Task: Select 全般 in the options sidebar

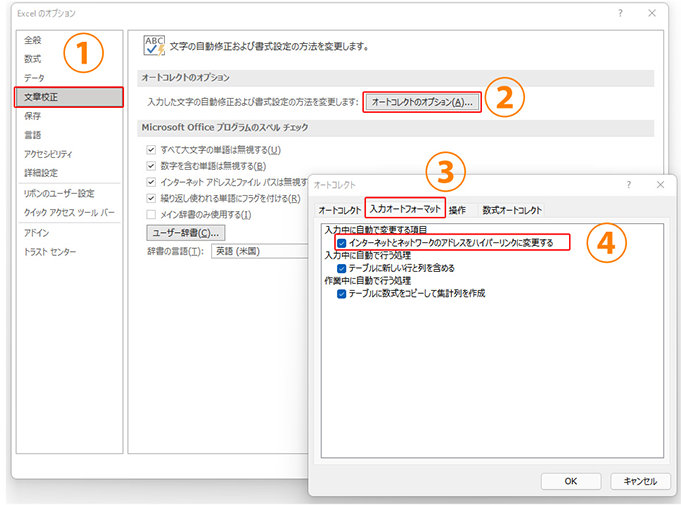Action: [33, 40]
